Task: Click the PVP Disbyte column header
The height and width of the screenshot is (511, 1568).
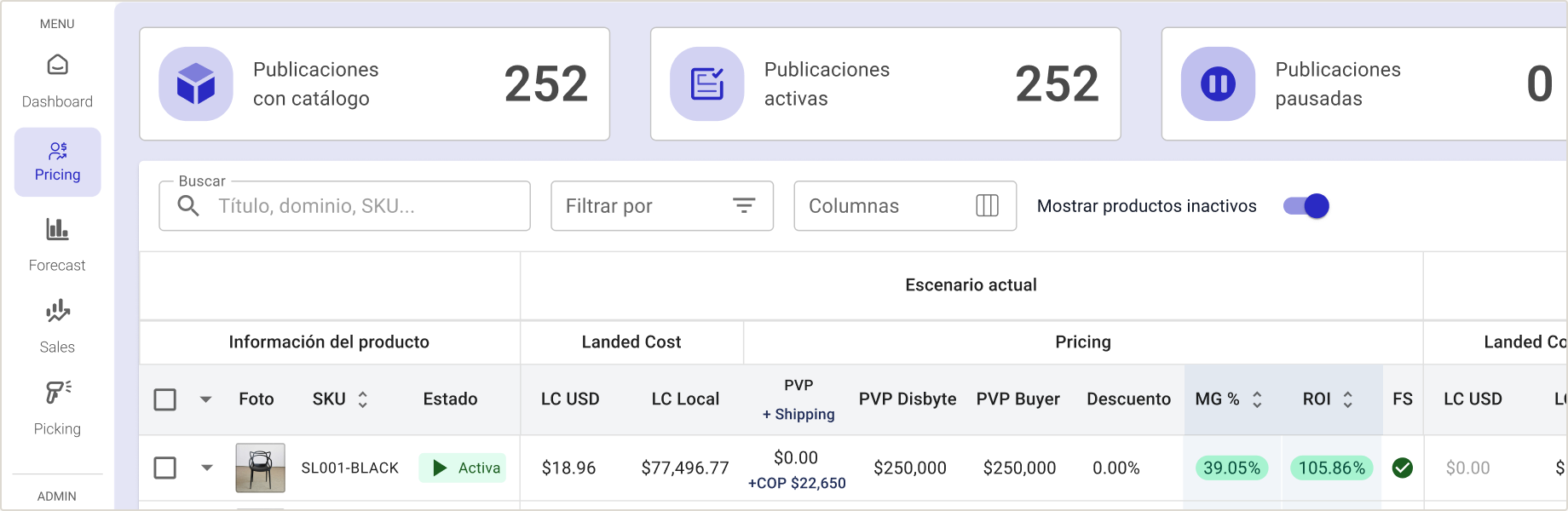Action: point(908,399)
